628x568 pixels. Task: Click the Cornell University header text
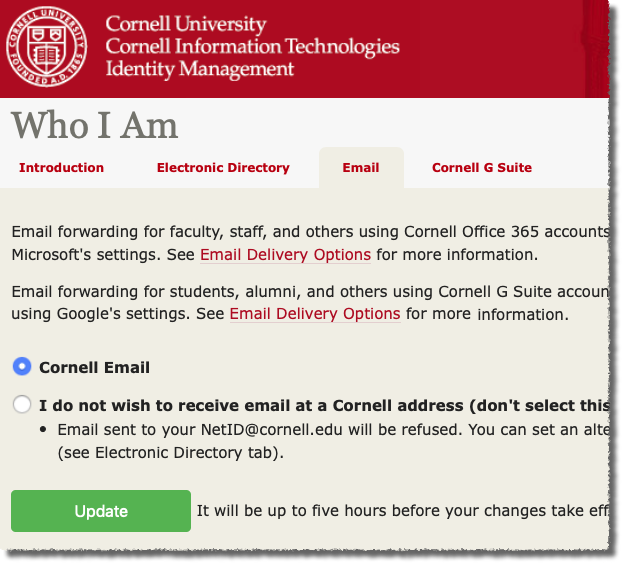coord(186,24)
